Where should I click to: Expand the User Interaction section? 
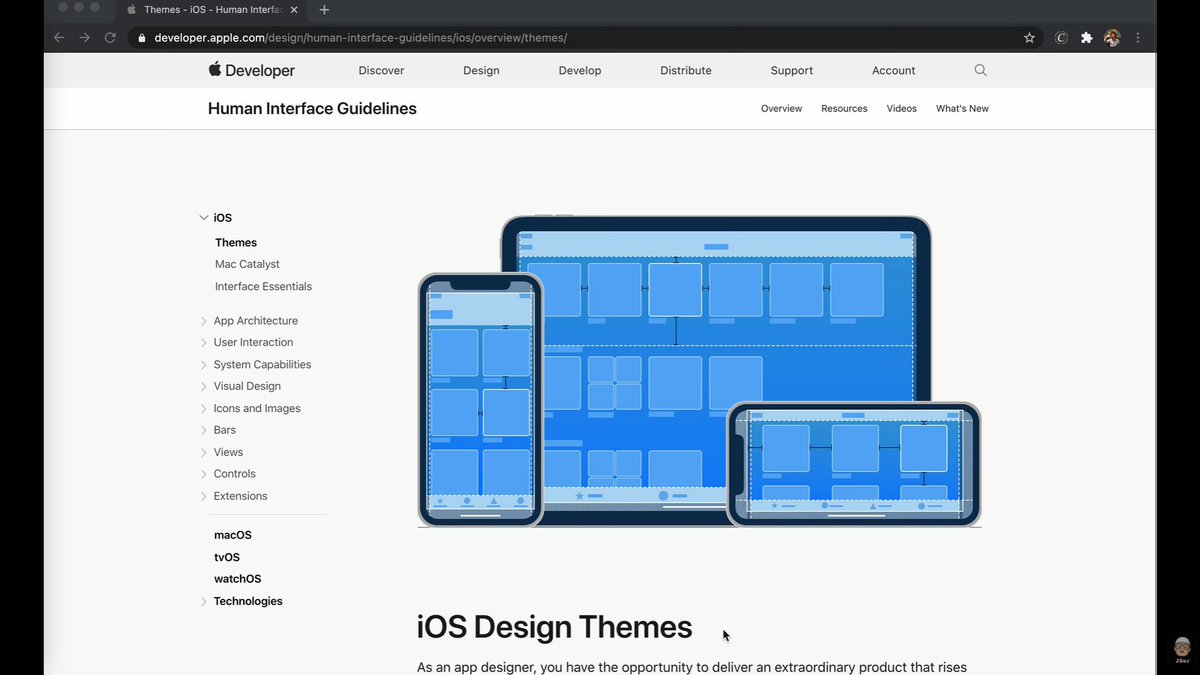coord(204,343)
